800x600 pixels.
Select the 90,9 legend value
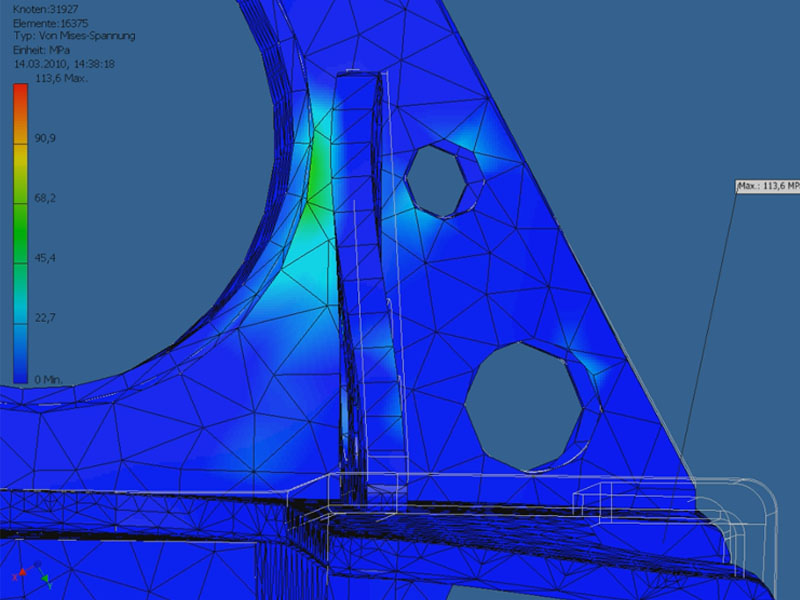click(45, 138)
